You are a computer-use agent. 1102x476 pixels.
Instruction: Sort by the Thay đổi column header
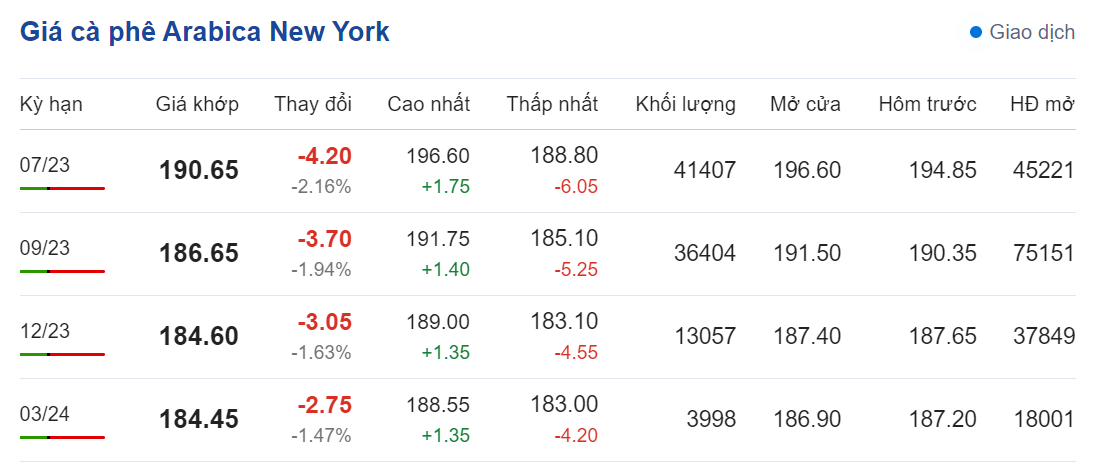[x=313, y=104]
